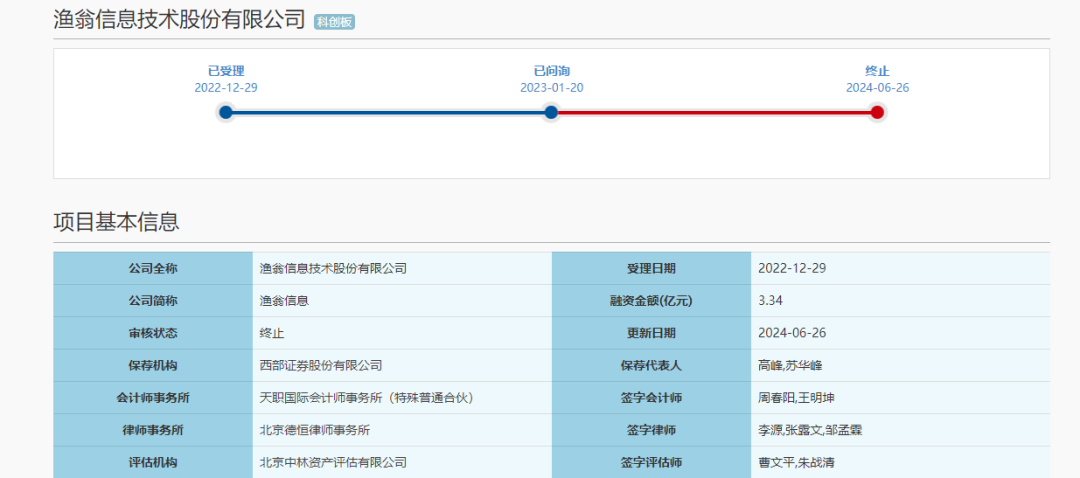Click the 签字会计师 header cell

point(652,398)
